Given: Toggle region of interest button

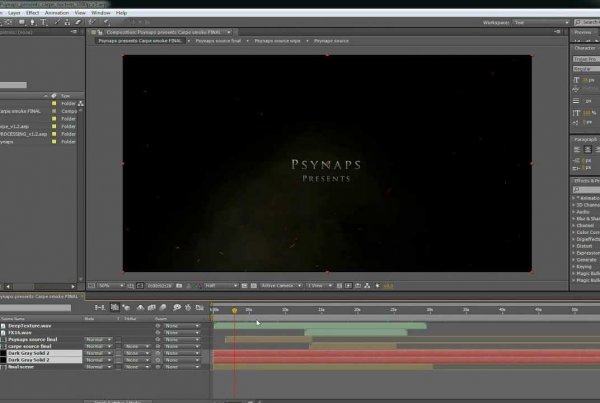Looking at the screenshot, I should point(244,286).
